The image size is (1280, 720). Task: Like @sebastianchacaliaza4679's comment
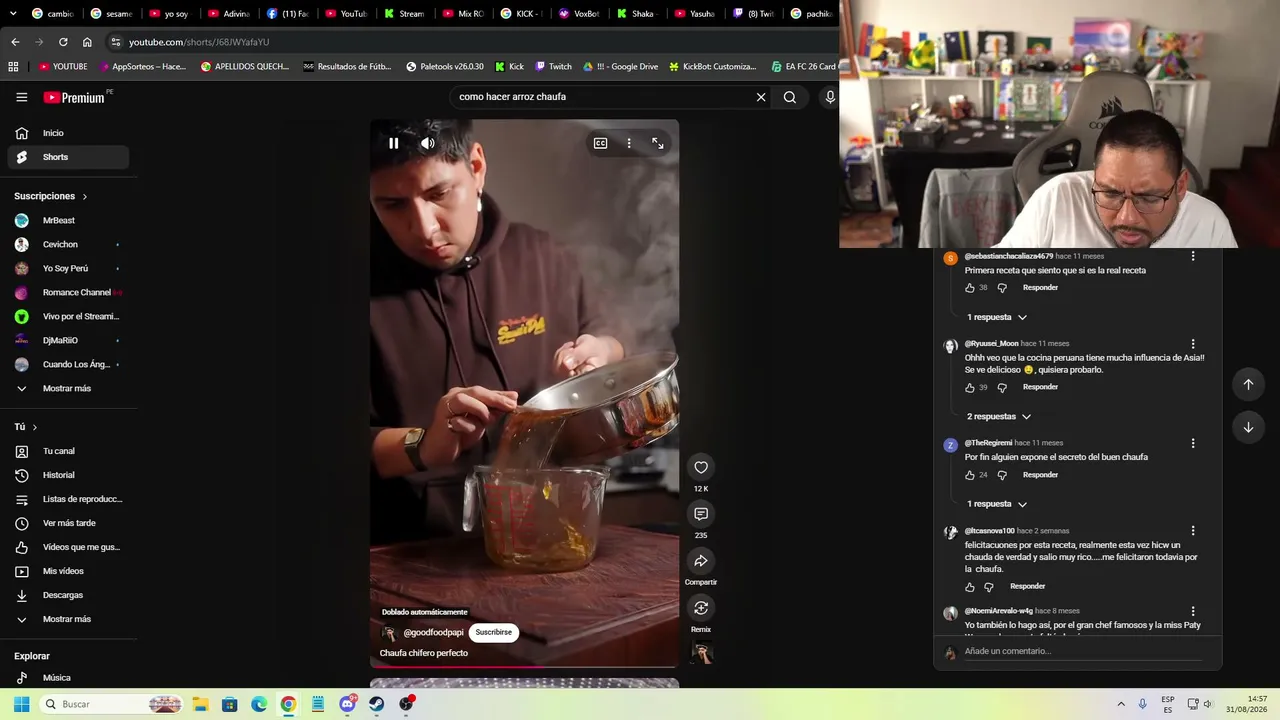click(x=969, y=288)
